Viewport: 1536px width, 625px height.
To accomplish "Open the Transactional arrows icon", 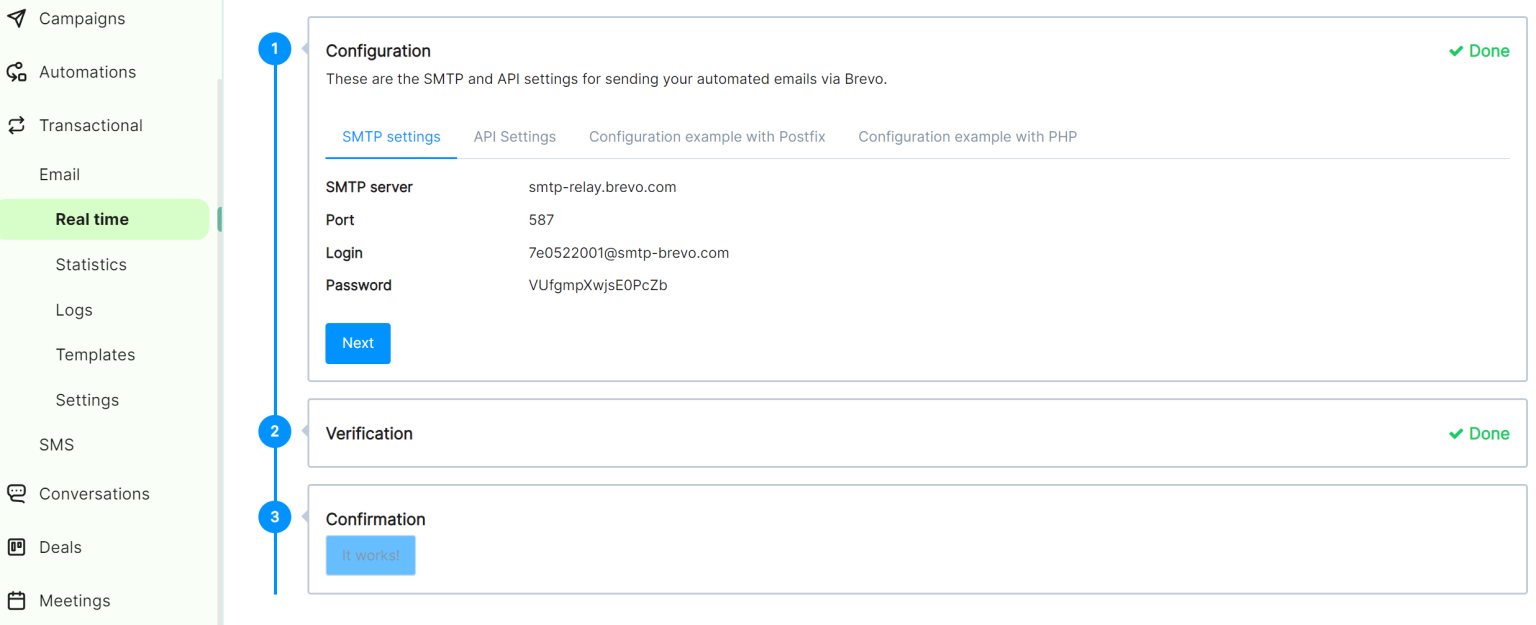I will (17, 124).
